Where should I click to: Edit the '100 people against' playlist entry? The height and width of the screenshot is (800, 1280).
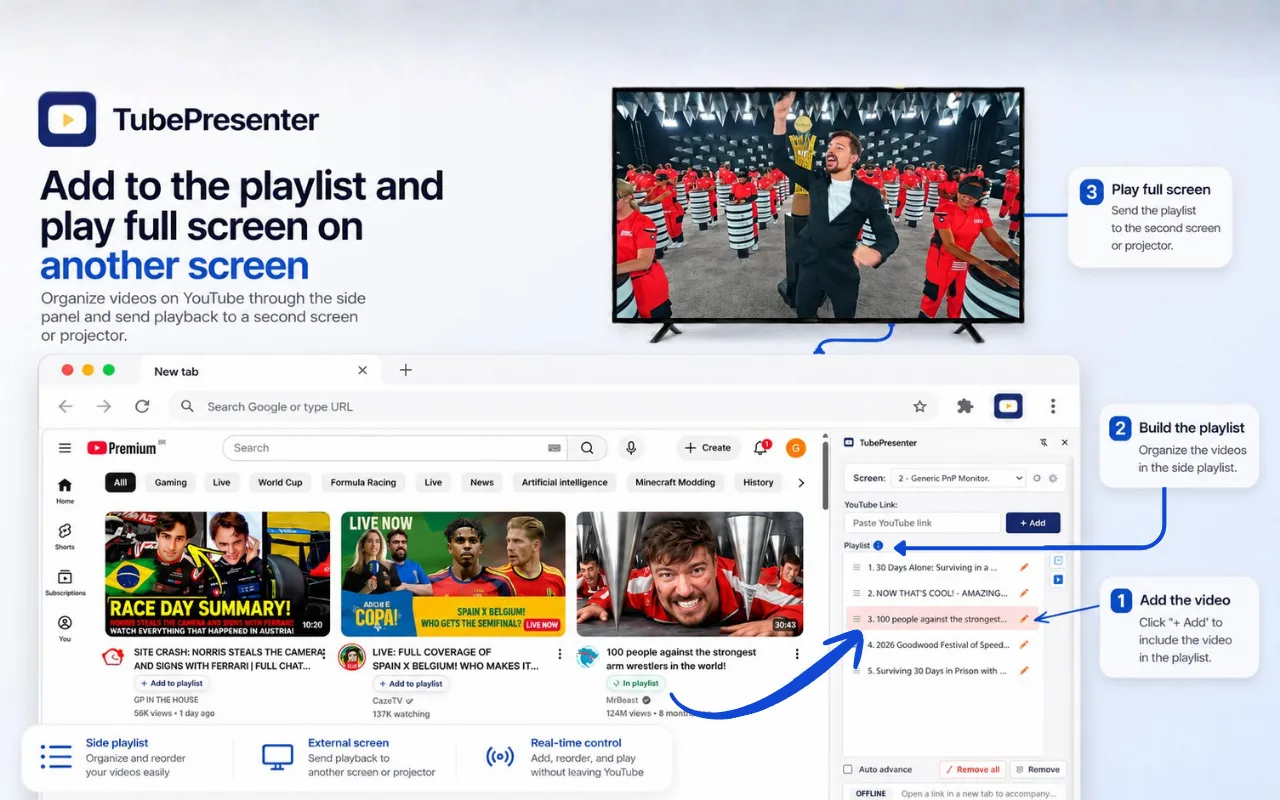1024,619
